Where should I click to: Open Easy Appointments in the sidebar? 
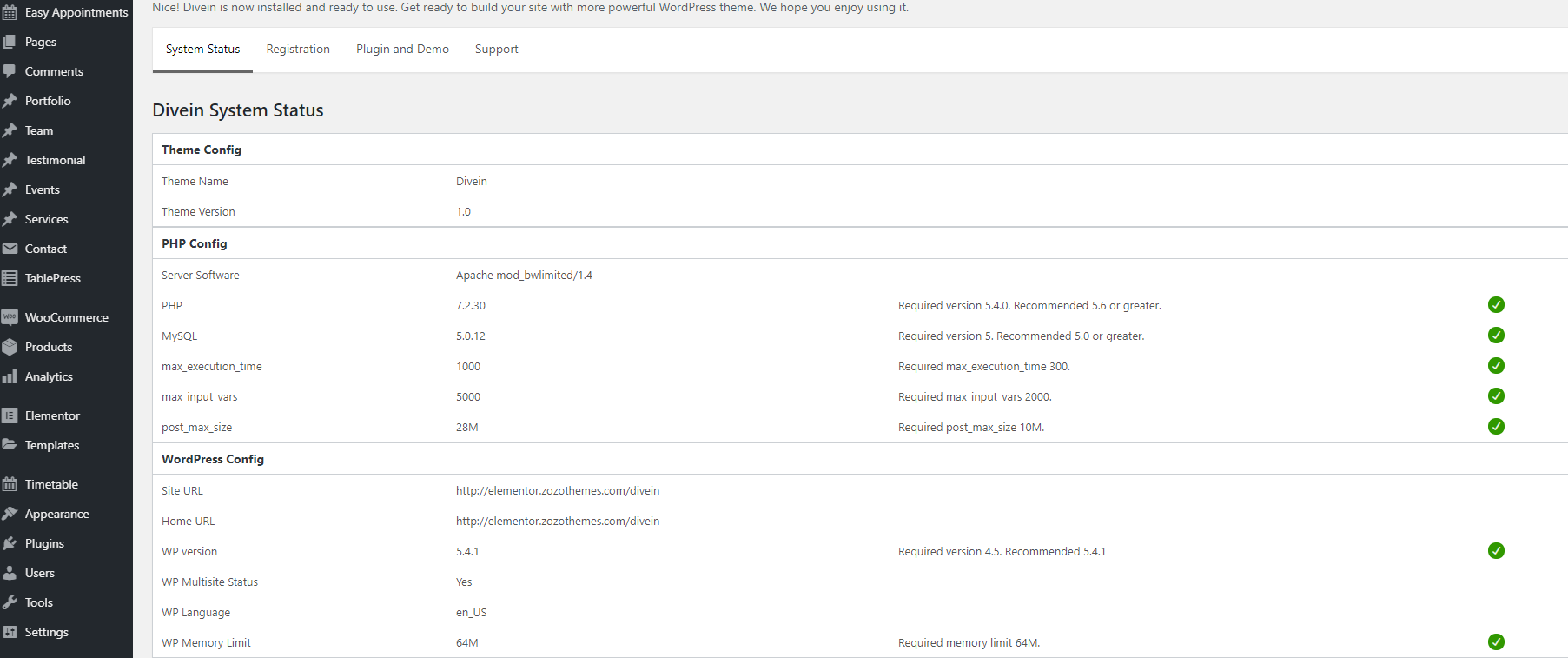pos(76,12)
